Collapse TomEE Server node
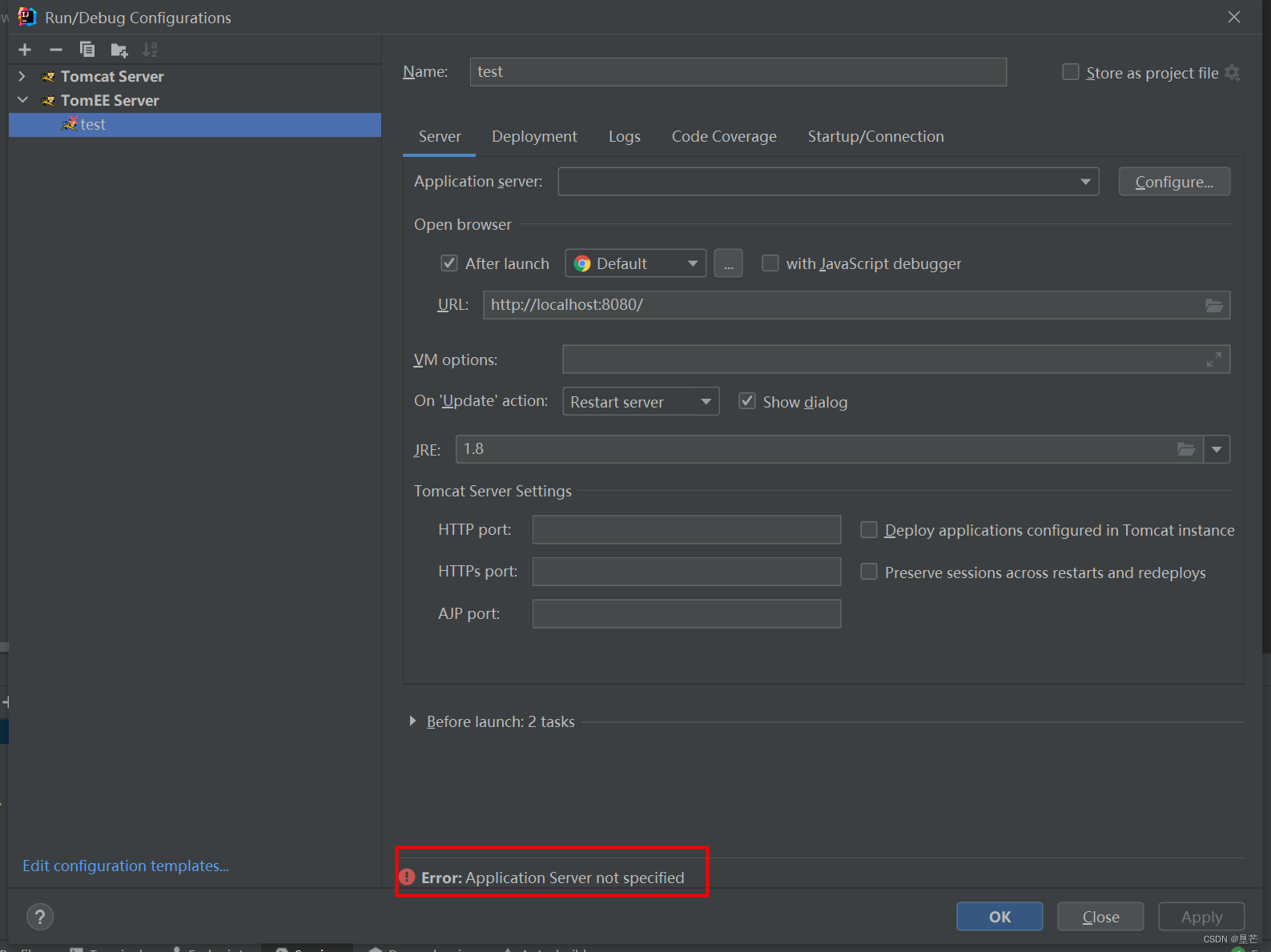The height and width of the screenshot is (952, 1271). [x=22, y=100]
